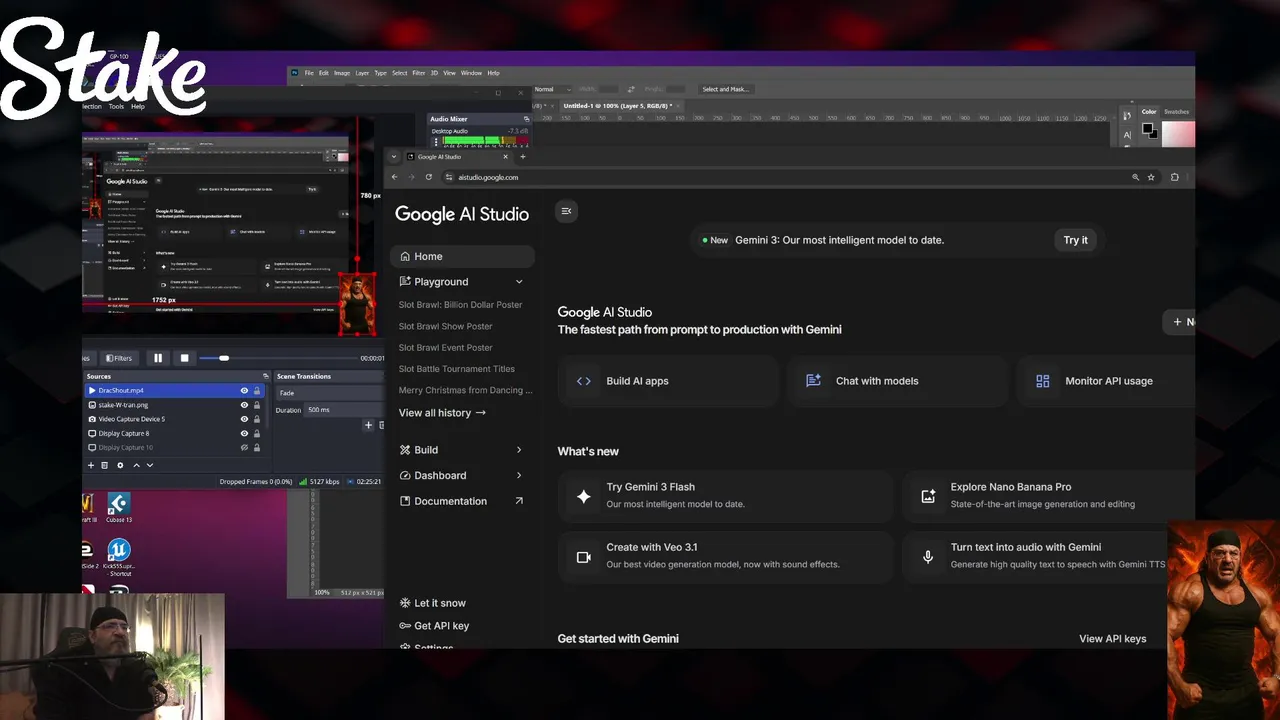Screen dimensions: 1280x720
Task: Click the Build AI apps code icon
Action: pyautogui.click(x=584, y=381)
